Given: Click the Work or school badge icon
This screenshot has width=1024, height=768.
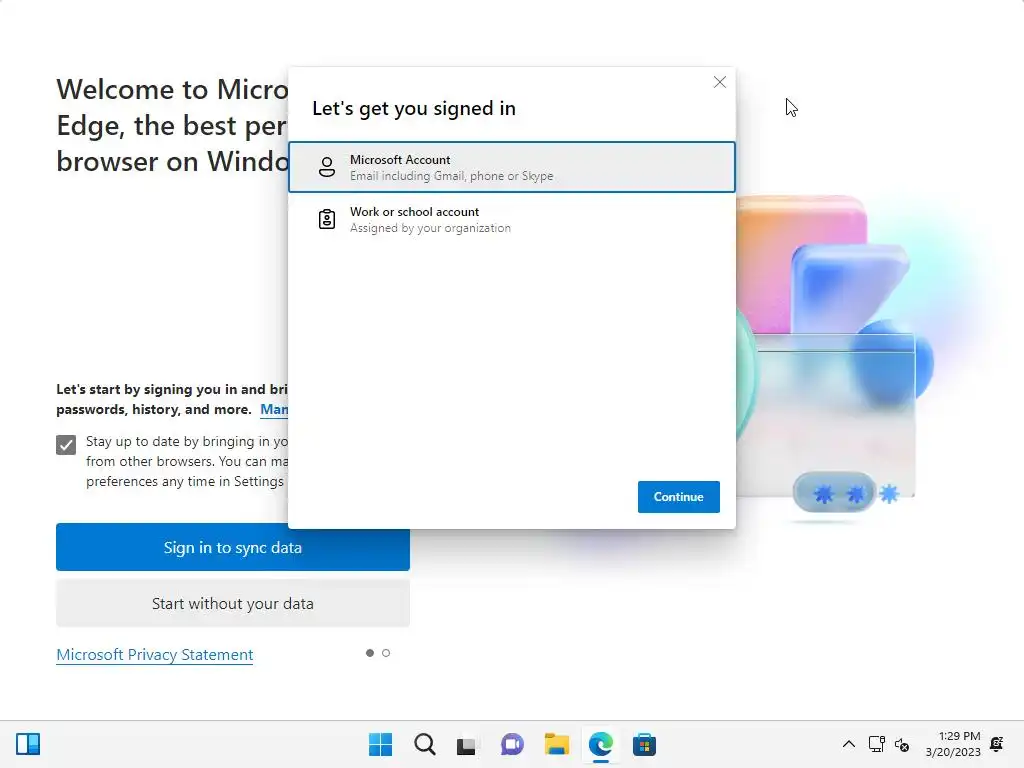Looking at the screenshot, I should point(327,219).
